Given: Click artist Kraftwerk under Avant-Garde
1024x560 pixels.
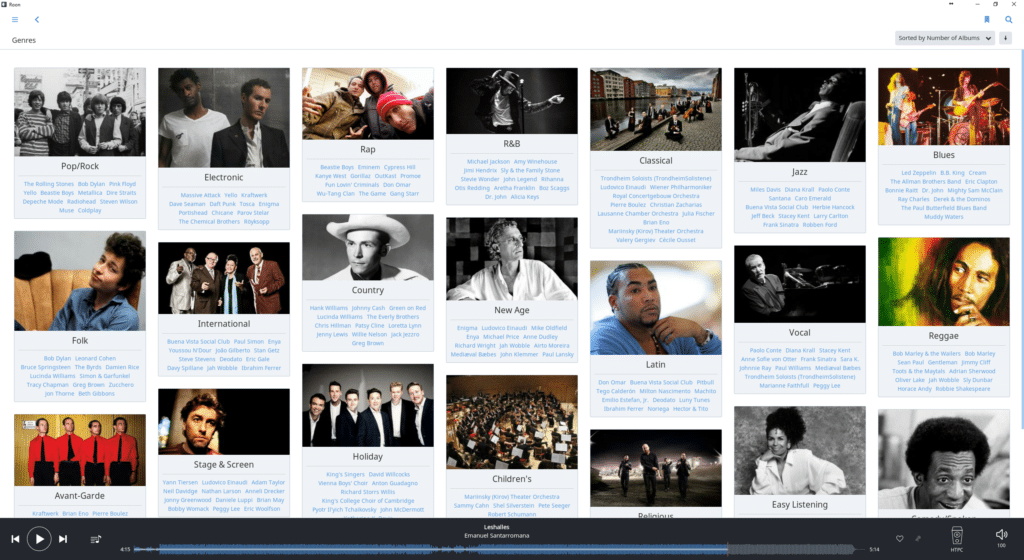Looking at the screenshot, I should coord(45,514).
